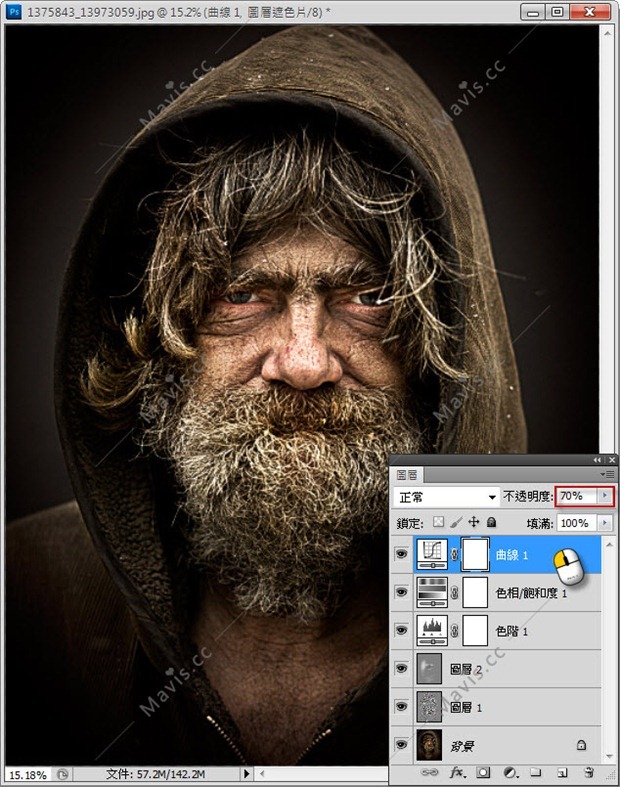Click the link layers icon in Layers panel
The image size is (620, 787).
(x=429, y=772)
